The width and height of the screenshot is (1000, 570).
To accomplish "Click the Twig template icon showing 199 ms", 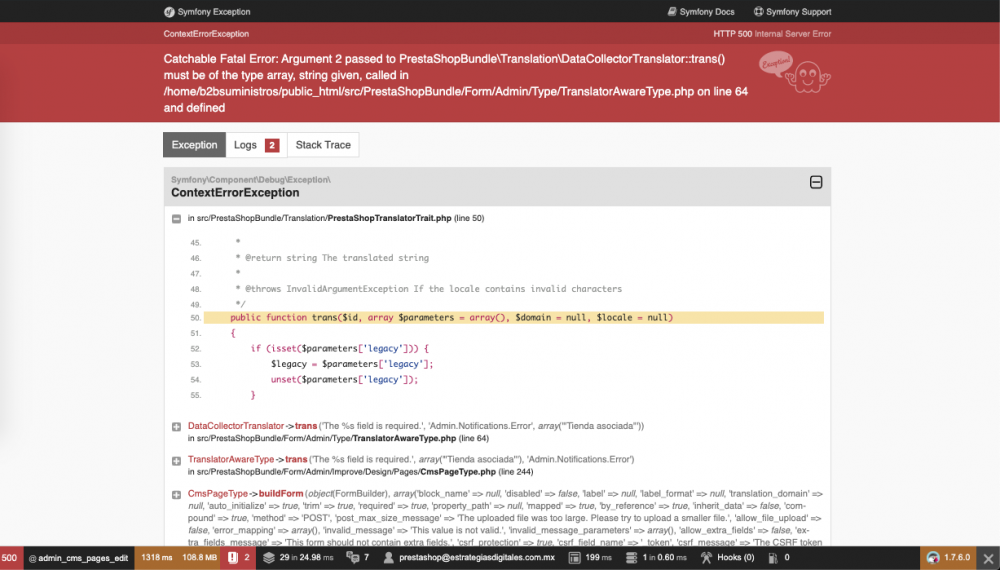I will coord(574,557).
